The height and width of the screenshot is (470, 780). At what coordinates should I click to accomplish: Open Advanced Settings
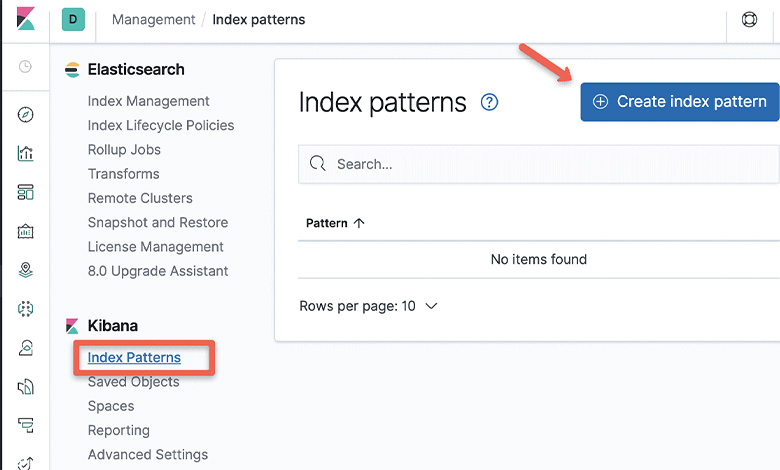(148, 455)
